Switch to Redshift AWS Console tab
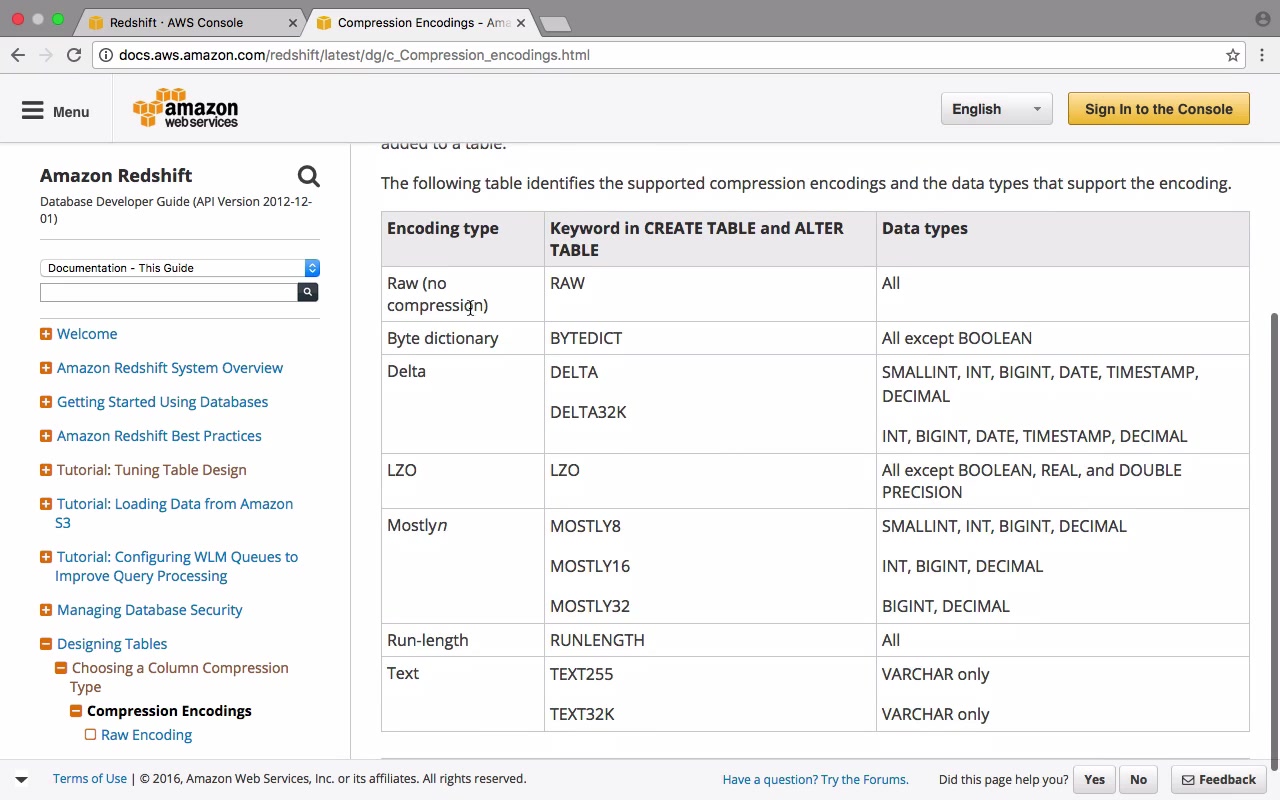The image size is (1280, 800). (176, 22)
